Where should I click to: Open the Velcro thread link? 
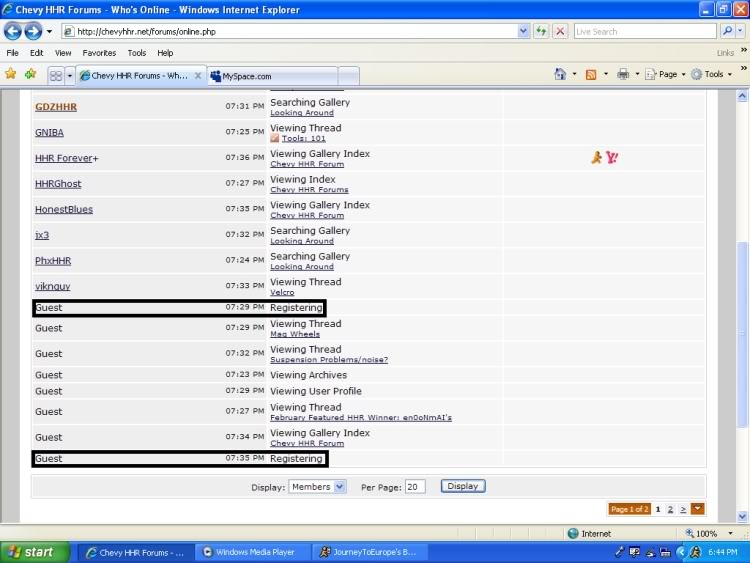click(x=282, y=292)
